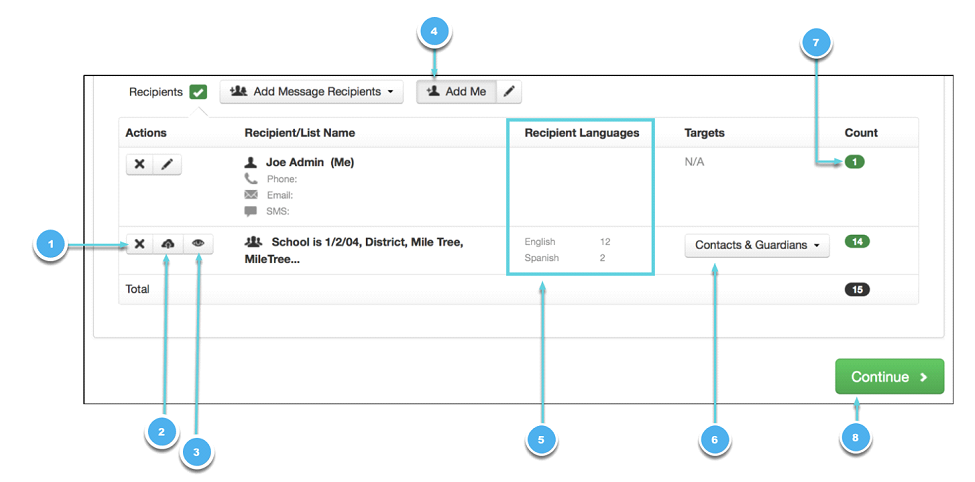Viewport: 975px width, 482px height.
Task: Click the group icon beside School list name
Action: point(254,241)
